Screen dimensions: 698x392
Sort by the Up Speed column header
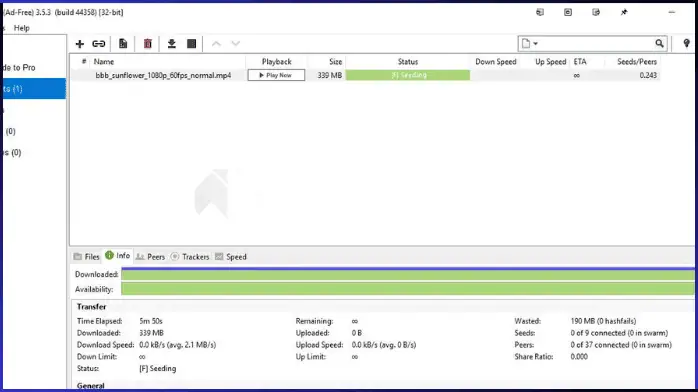pyautogui.click(x=551, y=62)
